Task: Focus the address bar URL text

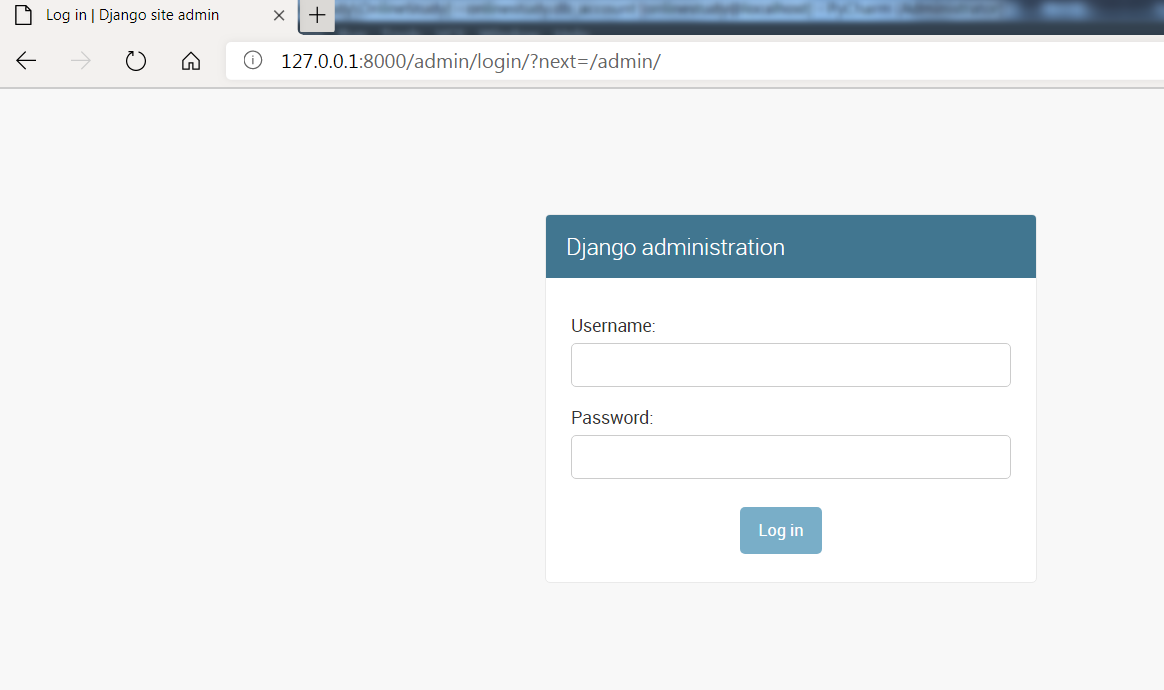Action: 471,61
